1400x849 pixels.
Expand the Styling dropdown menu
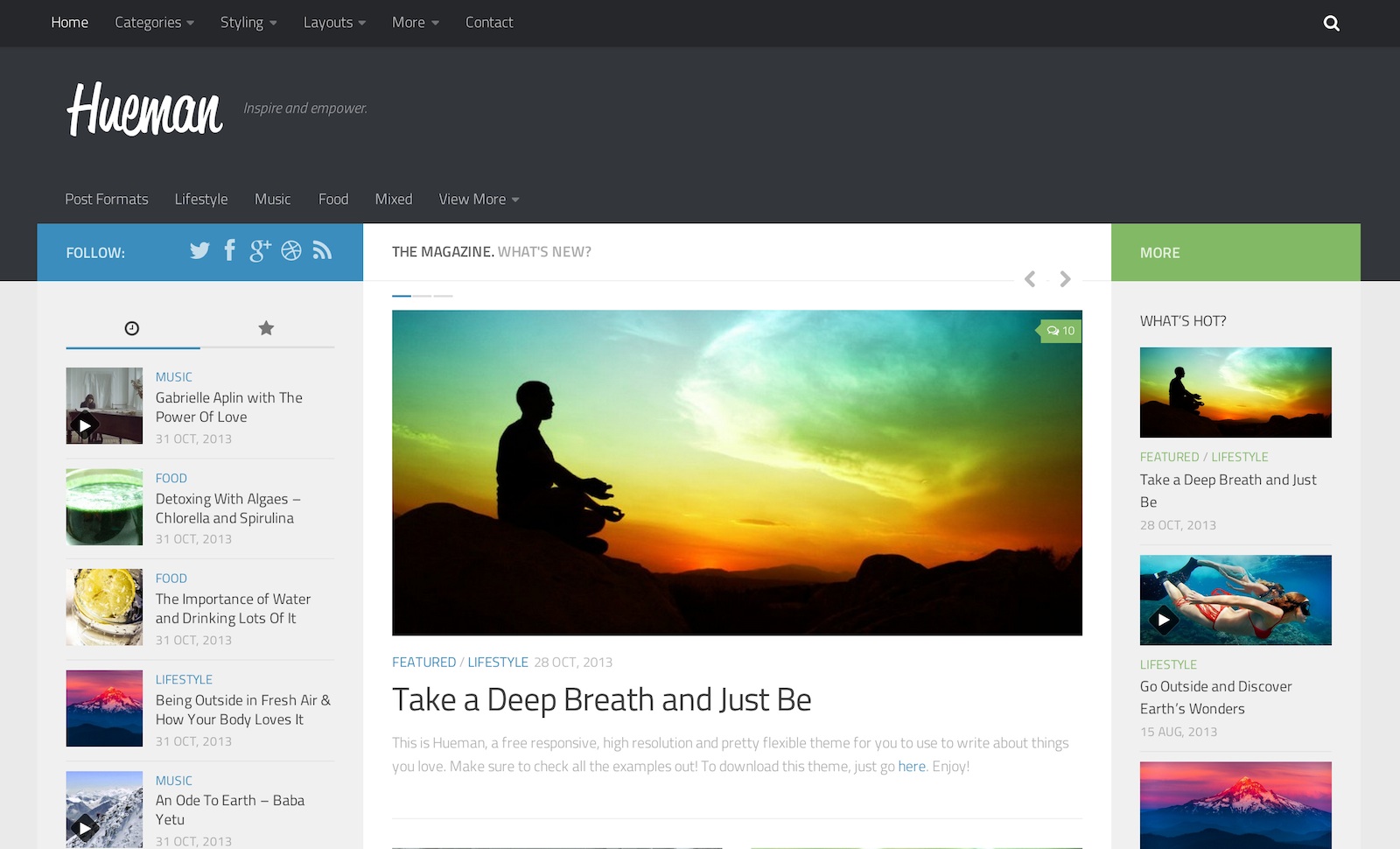point(248,23)
